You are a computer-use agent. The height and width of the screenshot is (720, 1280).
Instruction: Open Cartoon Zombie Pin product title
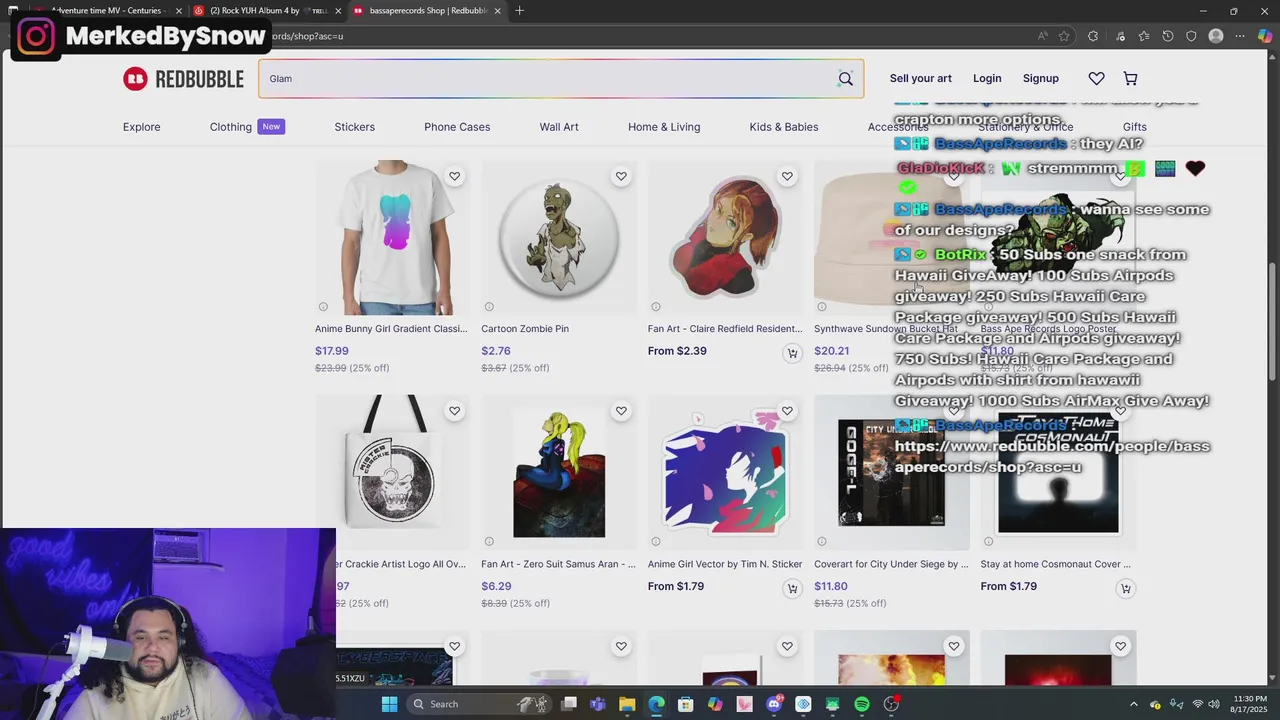click(x=525, y=329)
